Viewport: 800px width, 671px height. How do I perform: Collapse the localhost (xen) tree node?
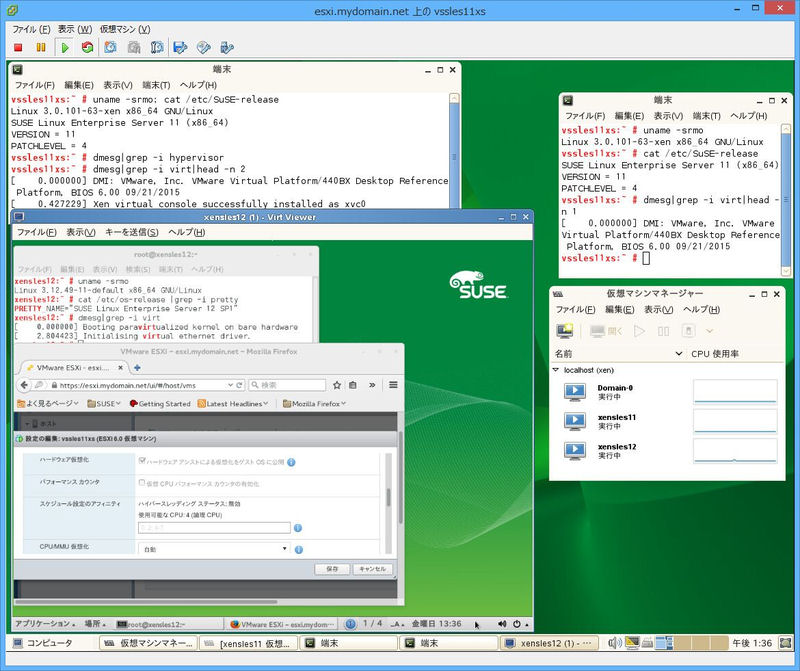[556, 370]
